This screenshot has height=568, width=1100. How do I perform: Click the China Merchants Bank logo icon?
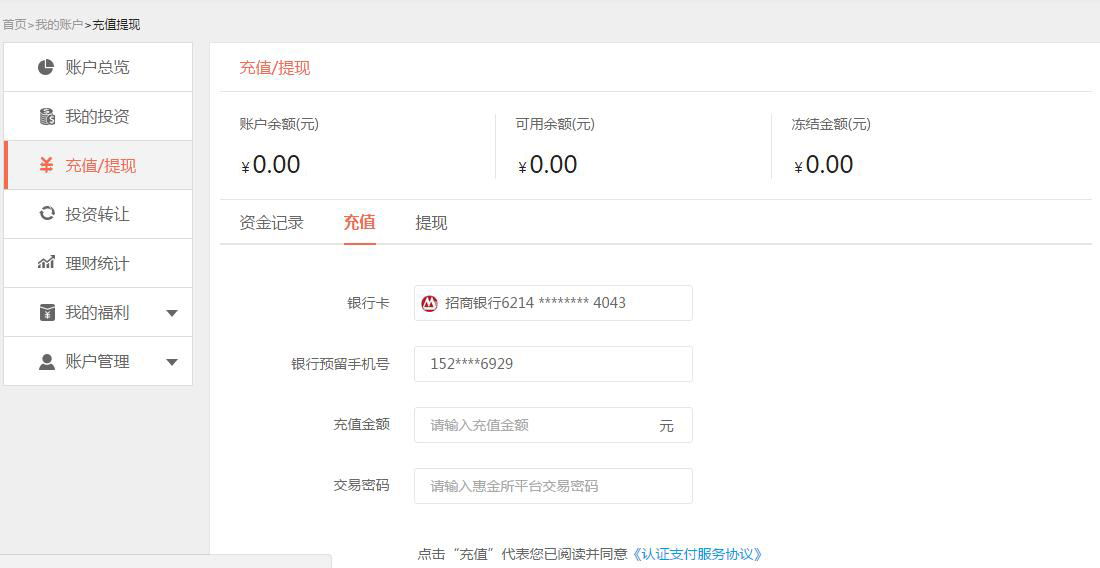point(430,303)
